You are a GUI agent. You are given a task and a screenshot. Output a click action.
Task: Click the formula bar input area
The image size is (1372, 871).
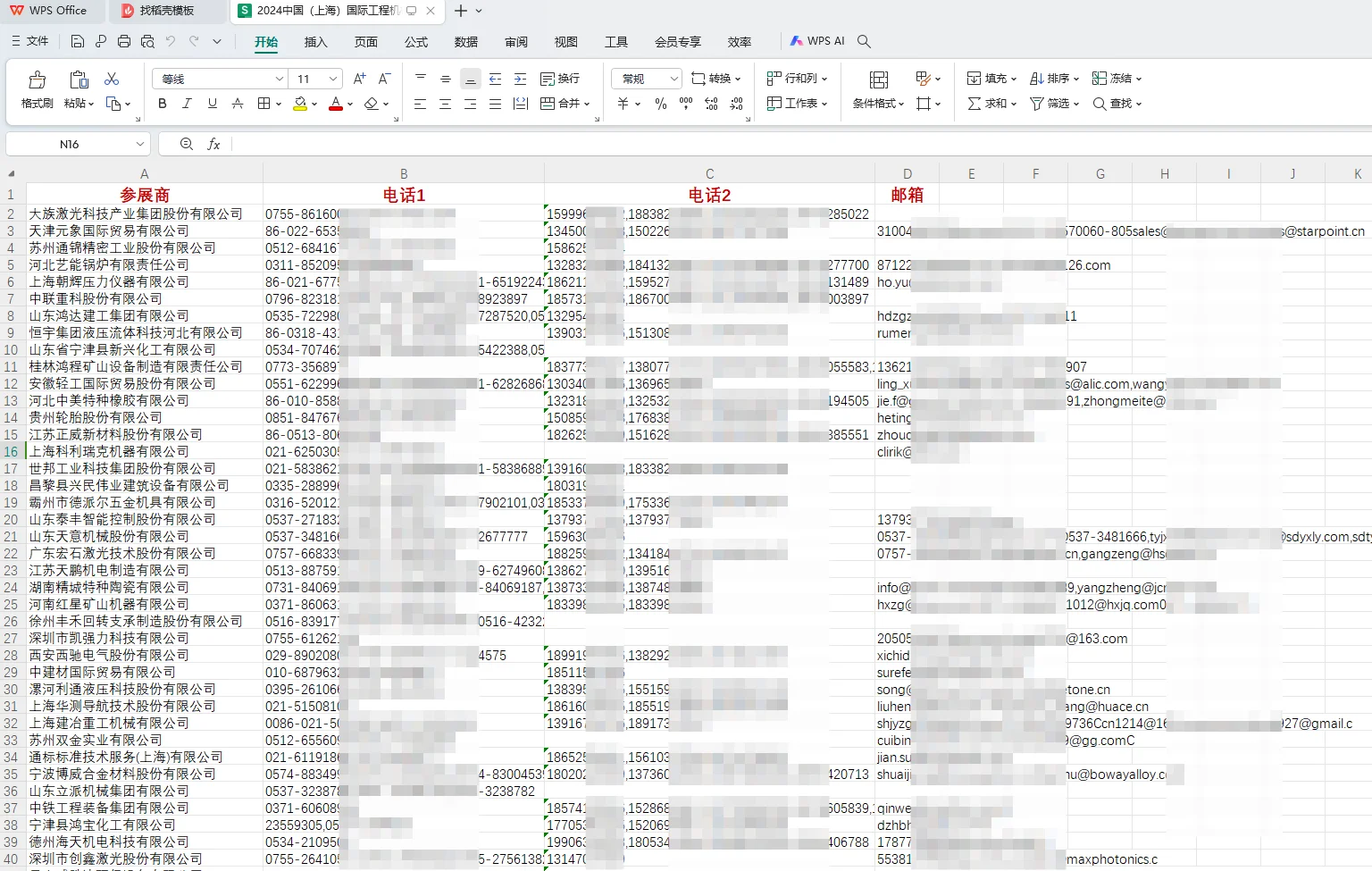[x=801, y=144]
